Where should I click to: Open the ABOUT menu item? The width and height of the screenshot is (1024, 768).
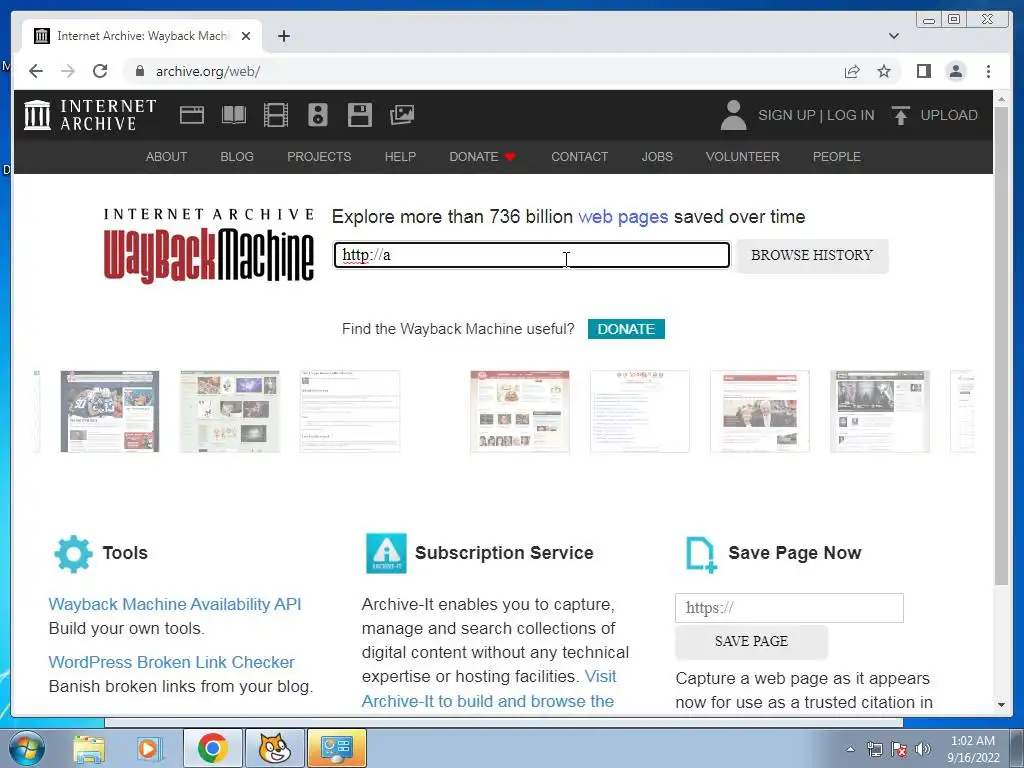coord(166,157)
